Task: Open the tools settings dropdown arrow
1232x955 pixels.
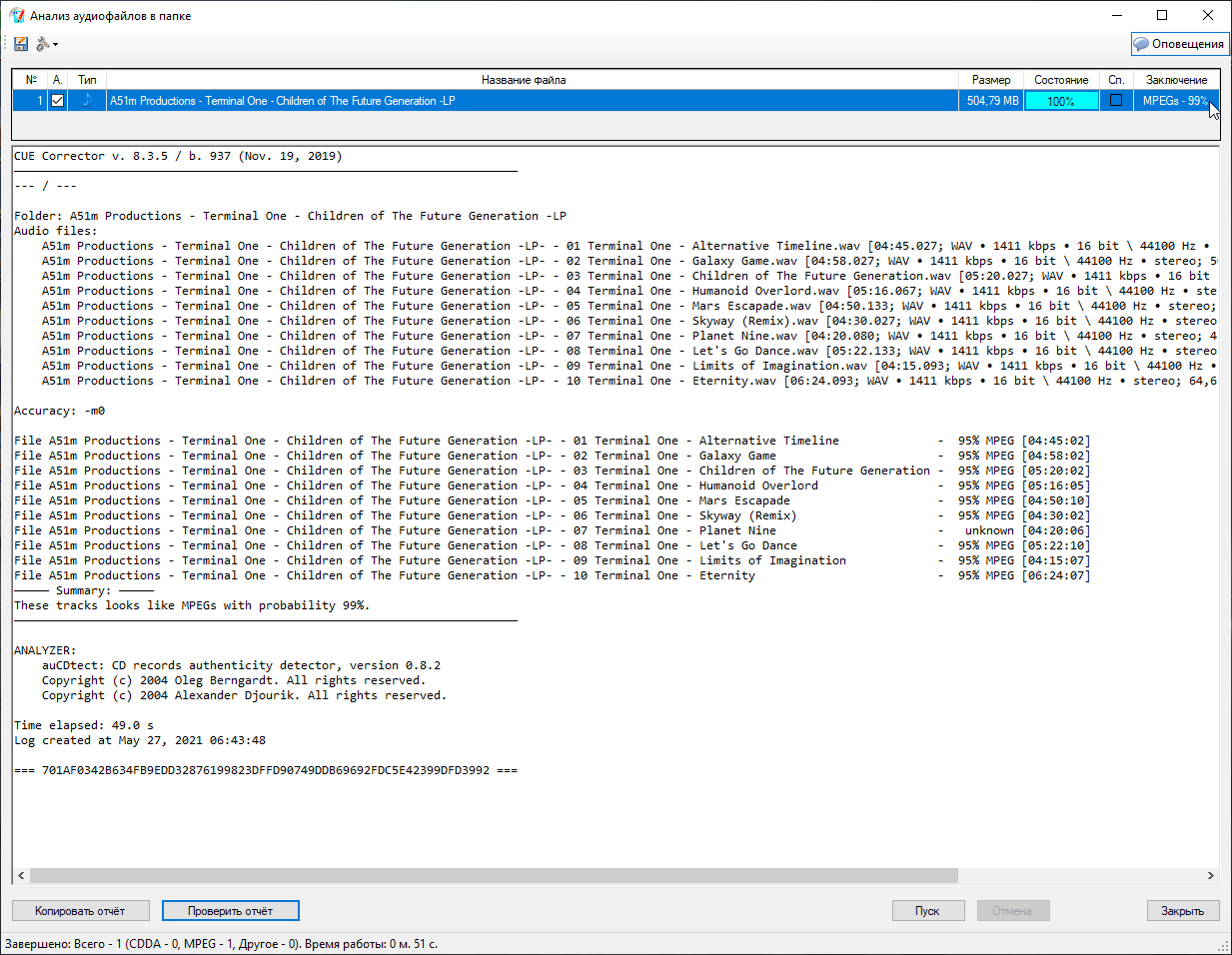Action: pos(55,44)
